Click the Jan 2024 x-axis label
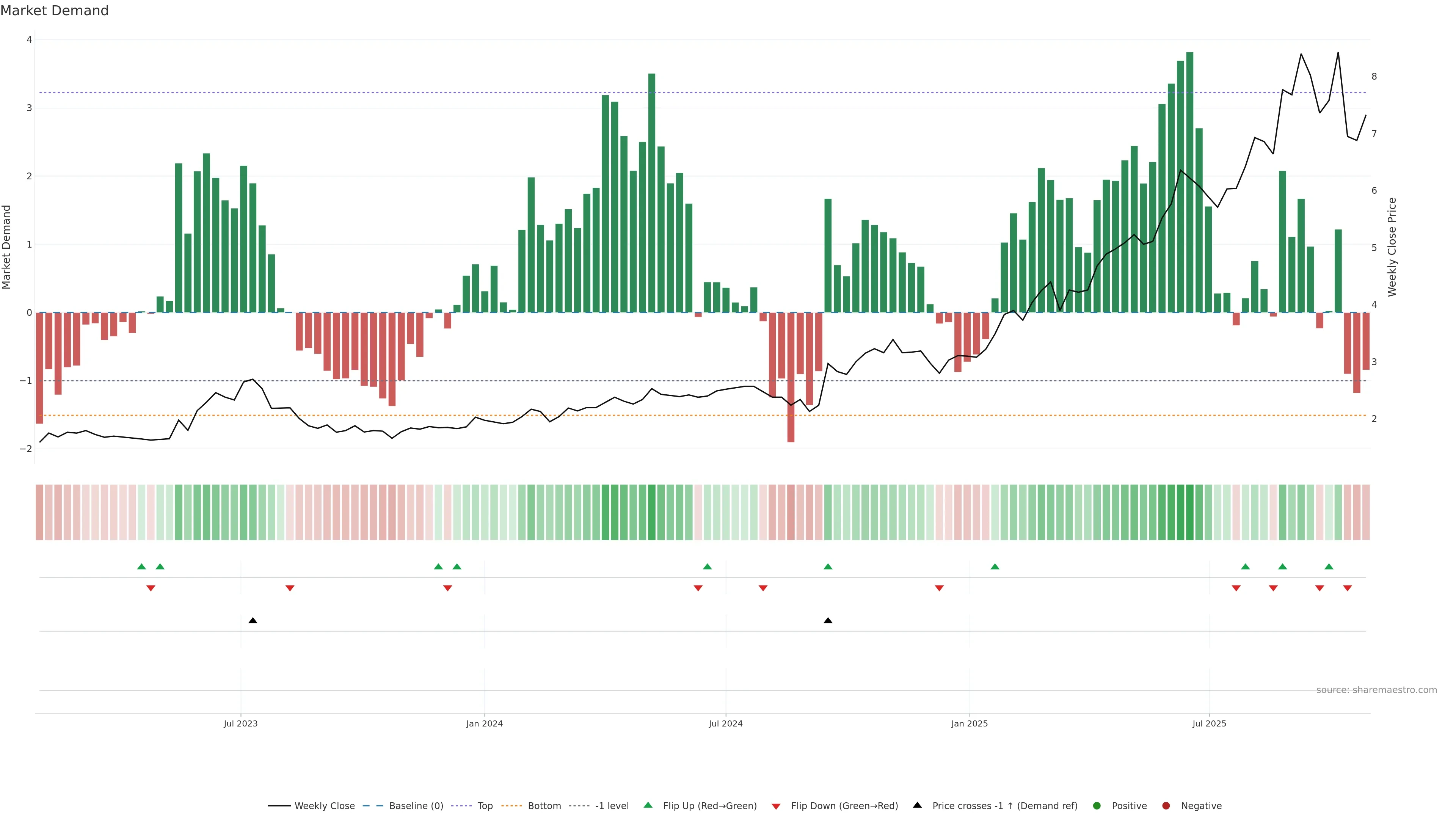The width and height of the screenshot is (1456, 819). pyautogui.click(x=485, y=723)
